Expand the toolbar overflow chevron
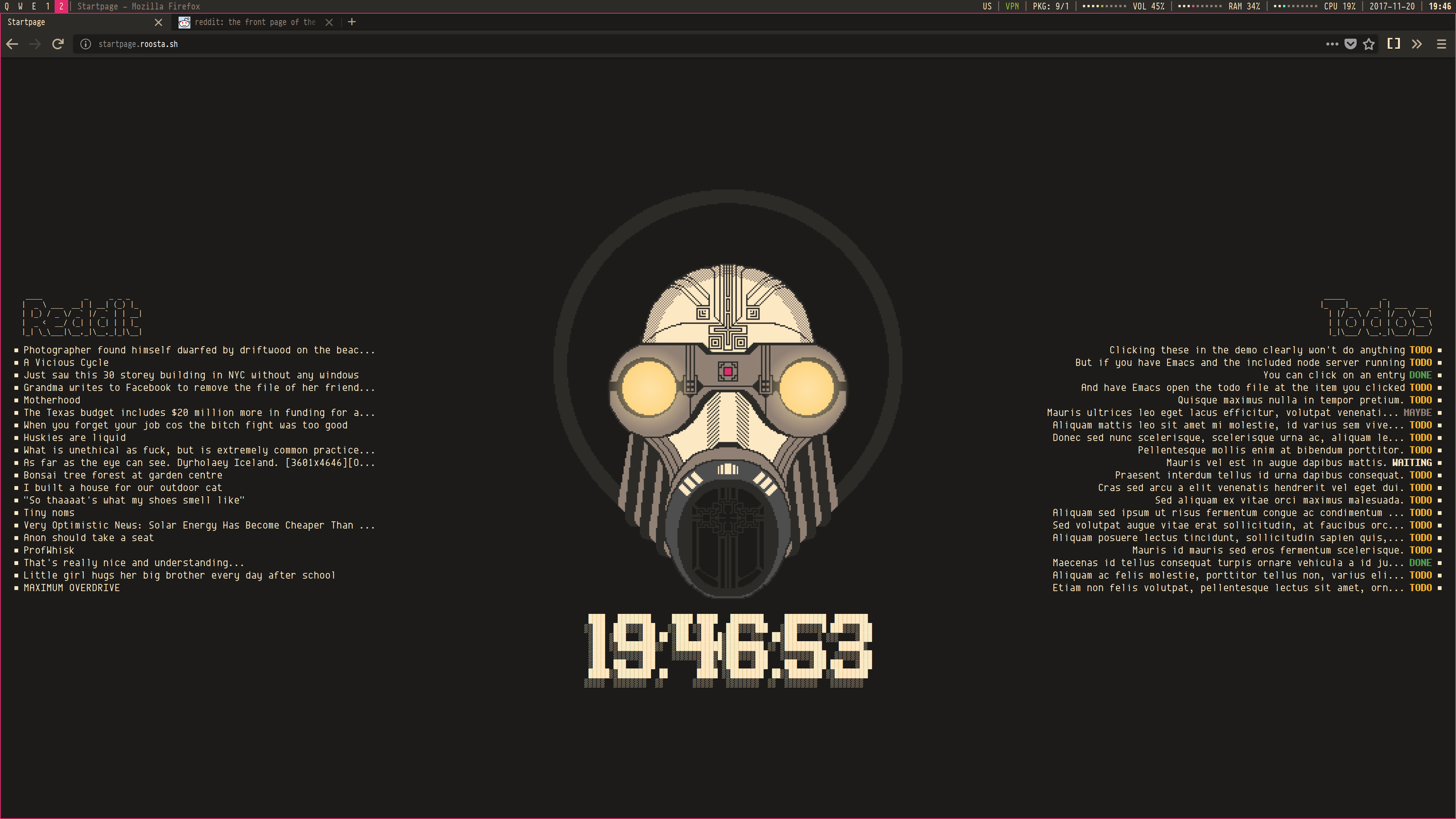 [x=1417, y=44]
